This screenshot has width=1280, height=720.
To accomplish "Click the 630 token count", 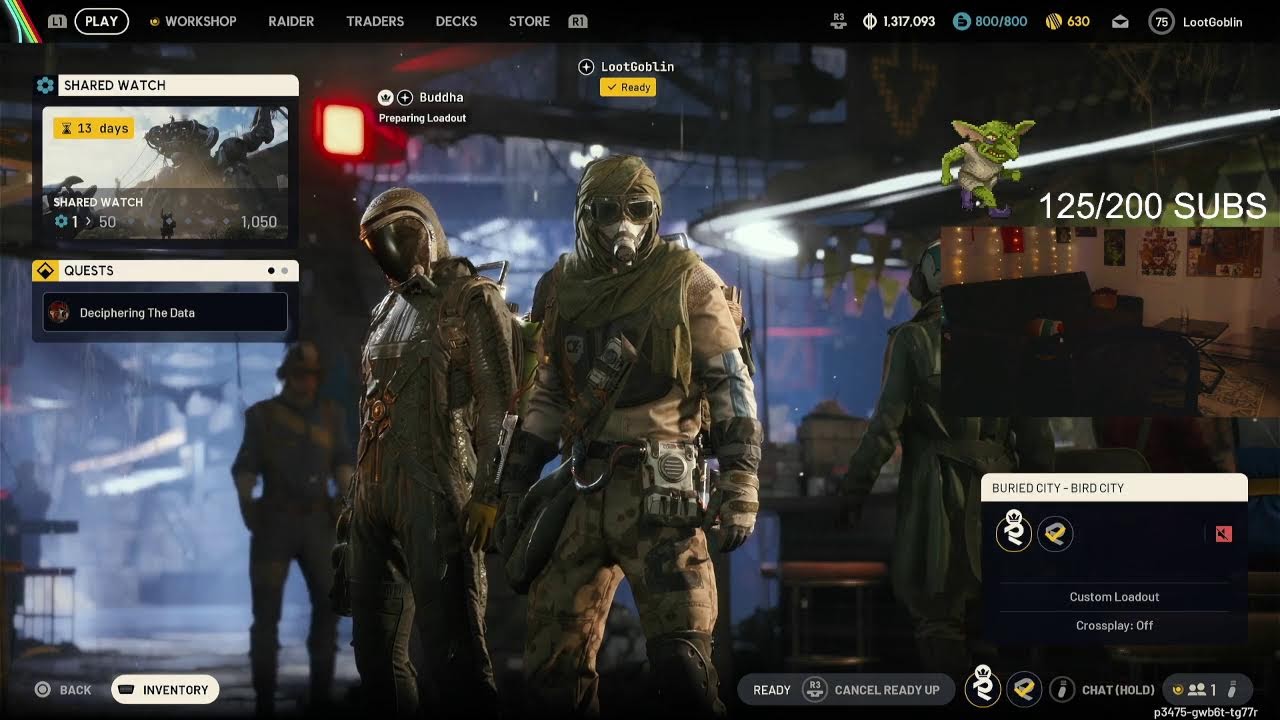I will pos(1078,21).
